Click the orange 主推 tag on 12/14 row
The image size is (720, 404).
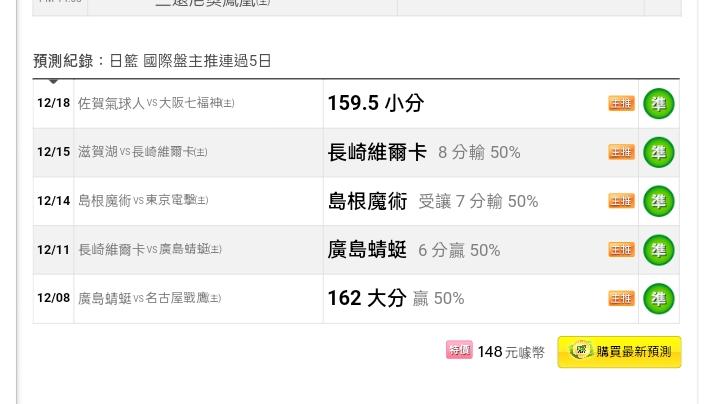621,201
